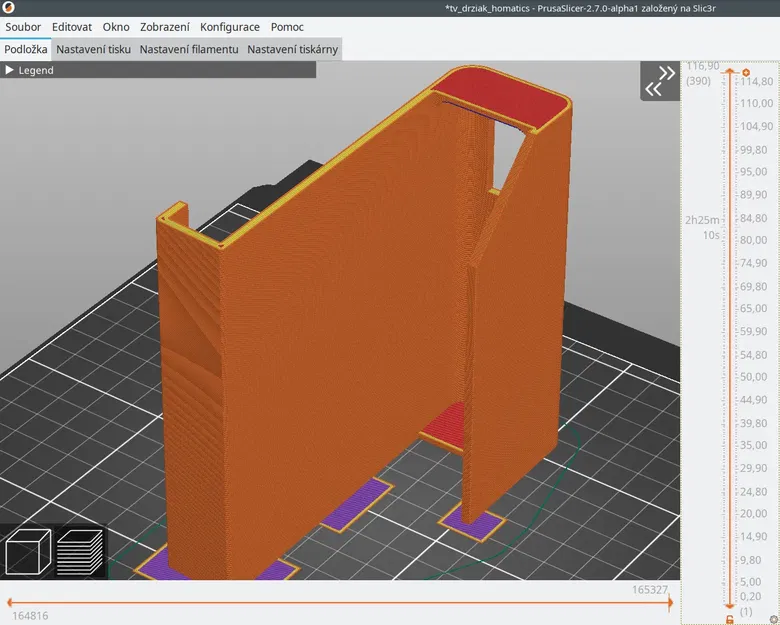This screenshot has width=780, height=625.
Task: Switch to Nastavení tiskárny tab
Action: coord(292,49)
